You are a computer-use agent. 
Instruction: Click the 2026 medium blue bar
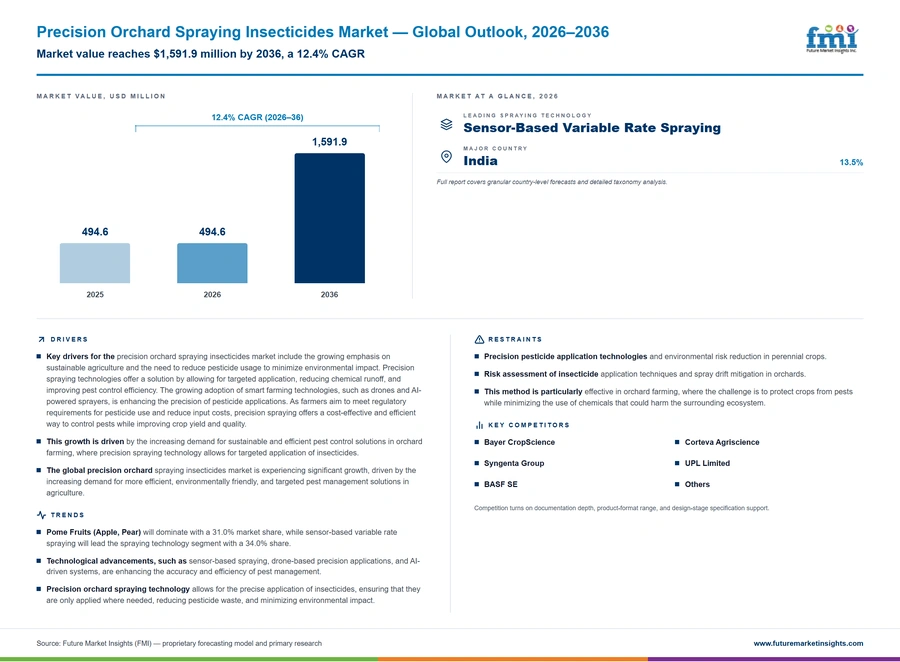tap(212, 263)
